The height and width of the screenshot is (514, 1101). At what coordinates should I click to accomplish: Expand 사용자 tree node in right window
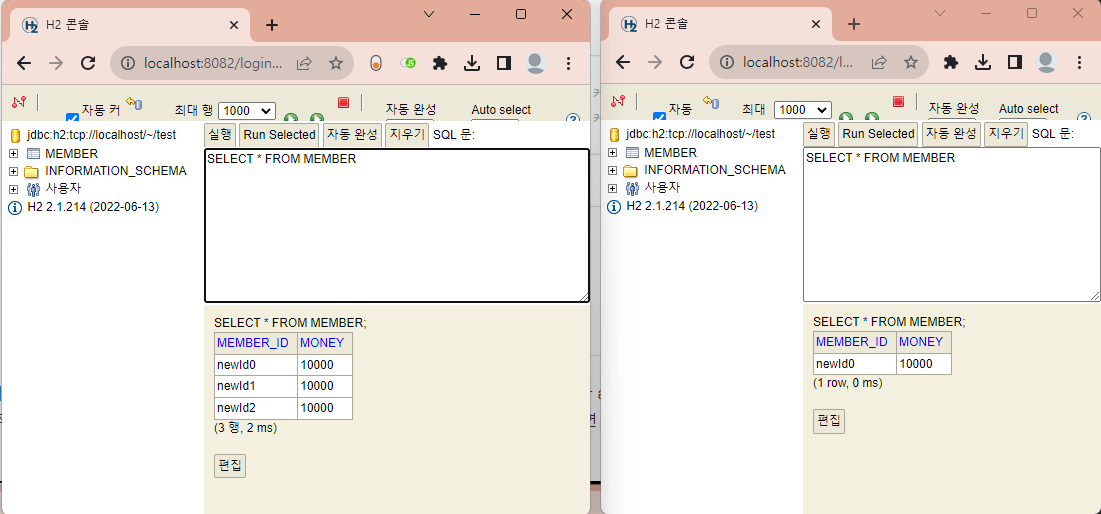[x=612, y=188]
